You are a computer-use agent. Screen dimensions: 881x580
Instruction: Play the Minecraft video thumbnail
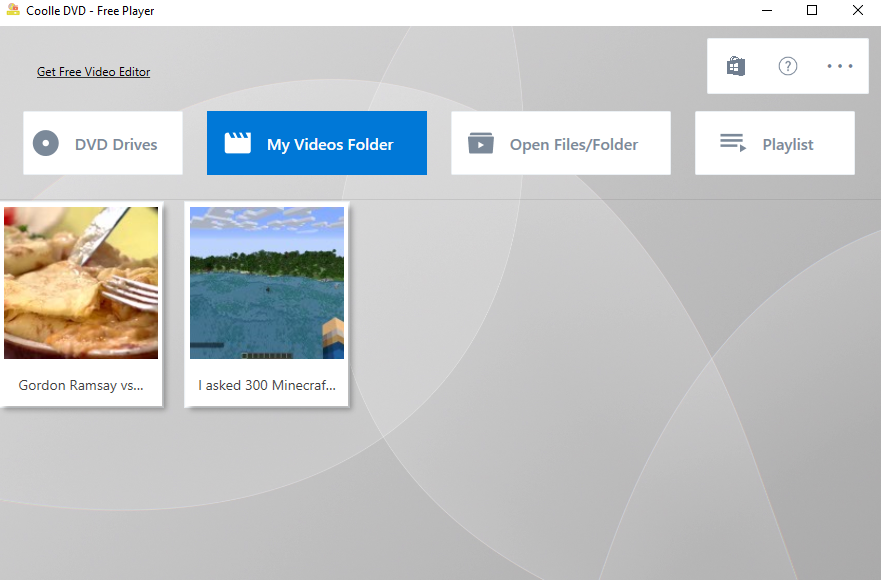[x=267, y=282]
